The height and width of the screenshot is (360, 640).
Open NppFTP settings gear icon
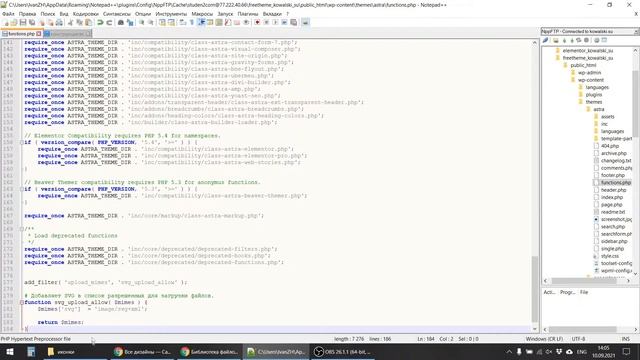coord(596,40)
